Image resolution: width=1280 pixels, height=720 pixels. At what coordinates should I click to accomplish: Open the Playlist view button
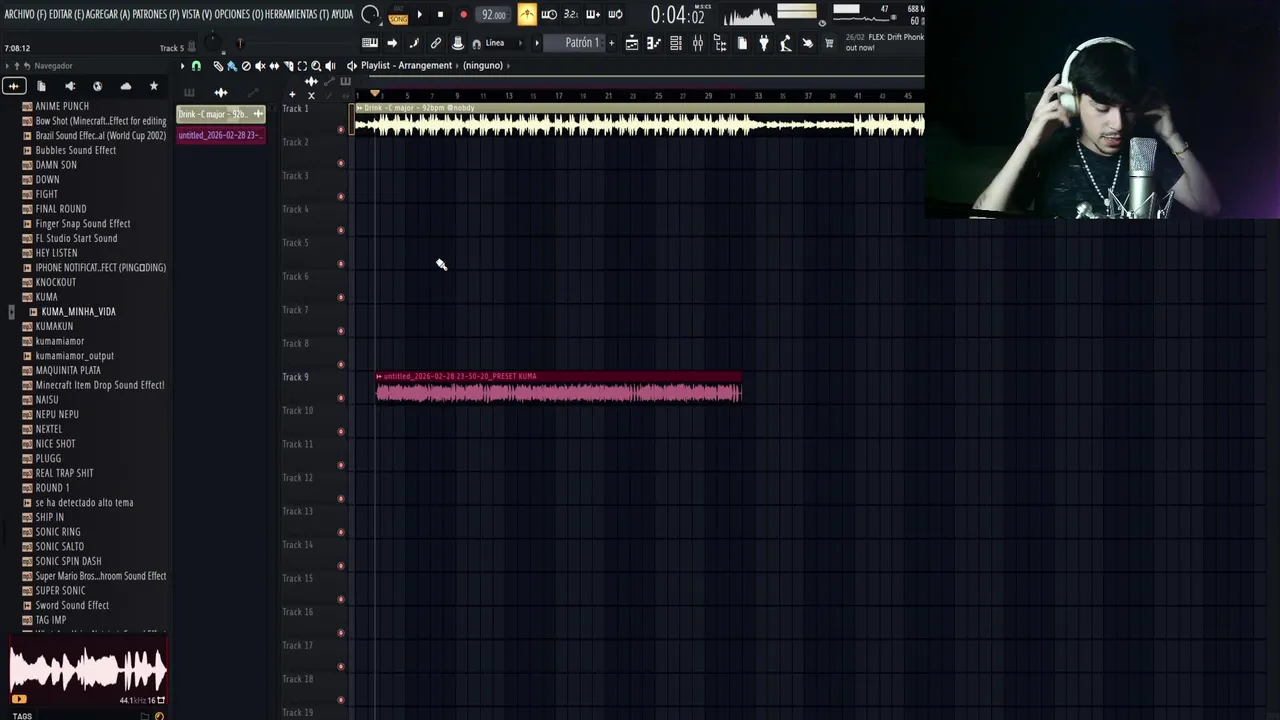coord(632,43)
